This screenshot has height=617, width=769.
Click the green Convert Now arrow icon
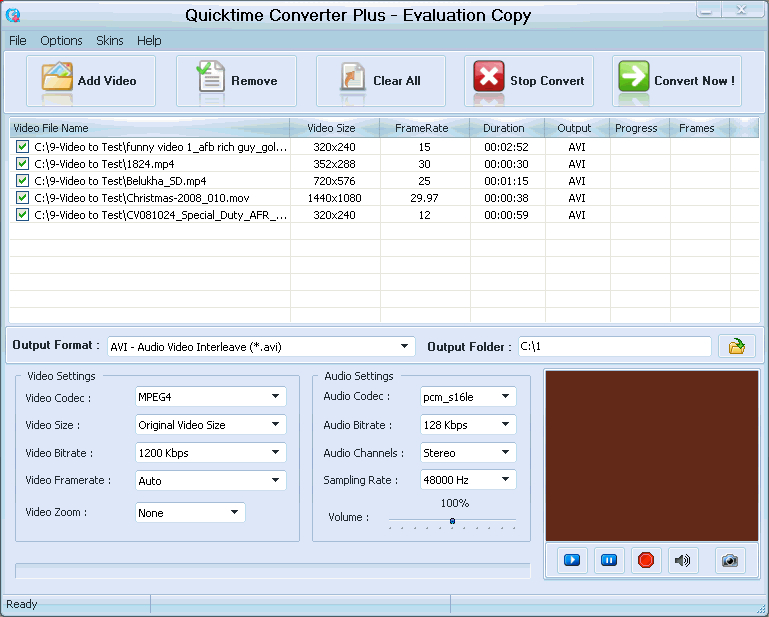[x=634, y=76]
